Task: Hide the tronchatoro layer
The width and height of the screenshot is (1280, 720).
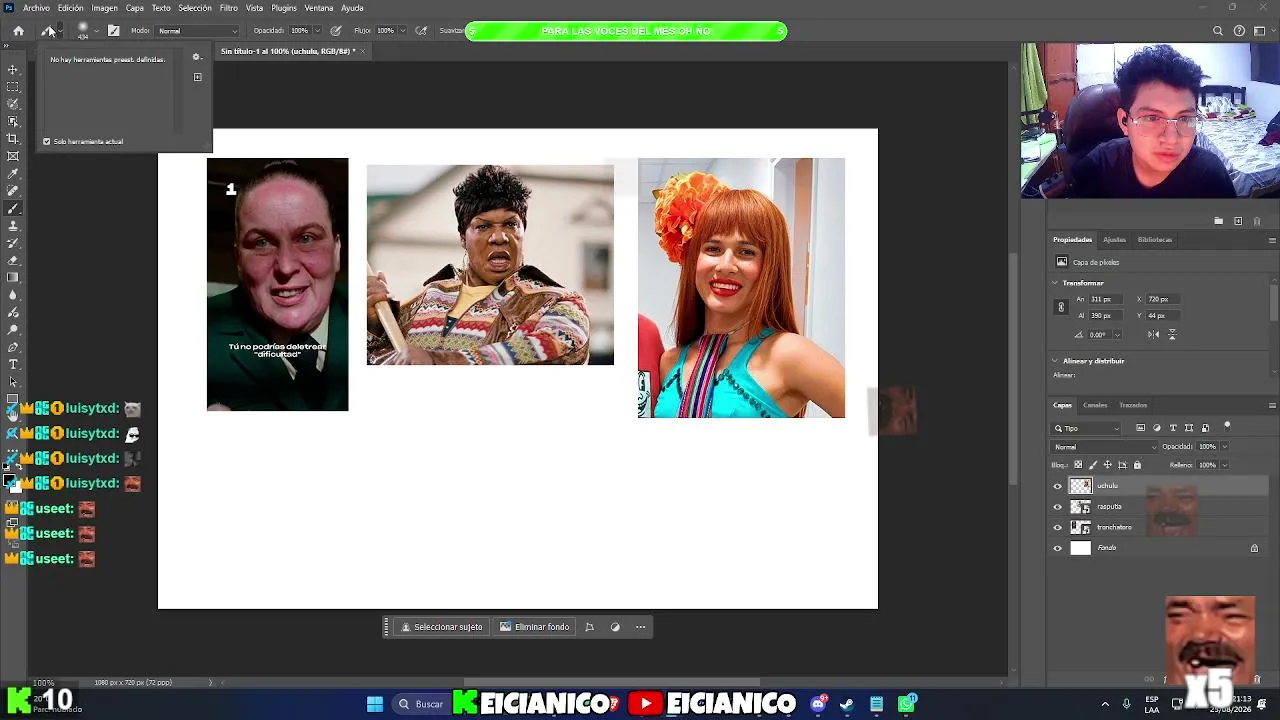Action: (1058, 527)
